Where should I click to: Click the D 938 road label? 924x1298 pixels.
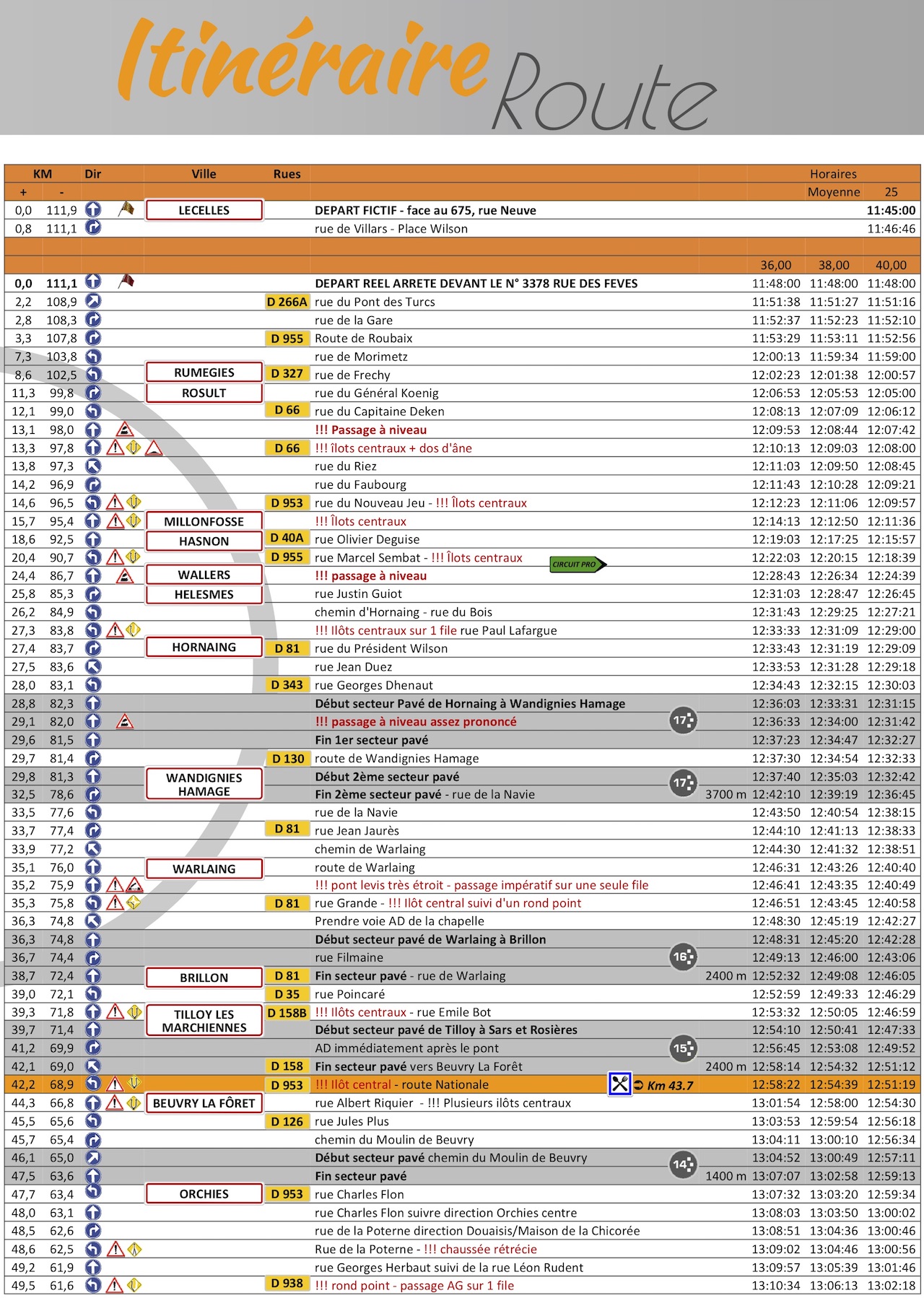pos(287,1283)
